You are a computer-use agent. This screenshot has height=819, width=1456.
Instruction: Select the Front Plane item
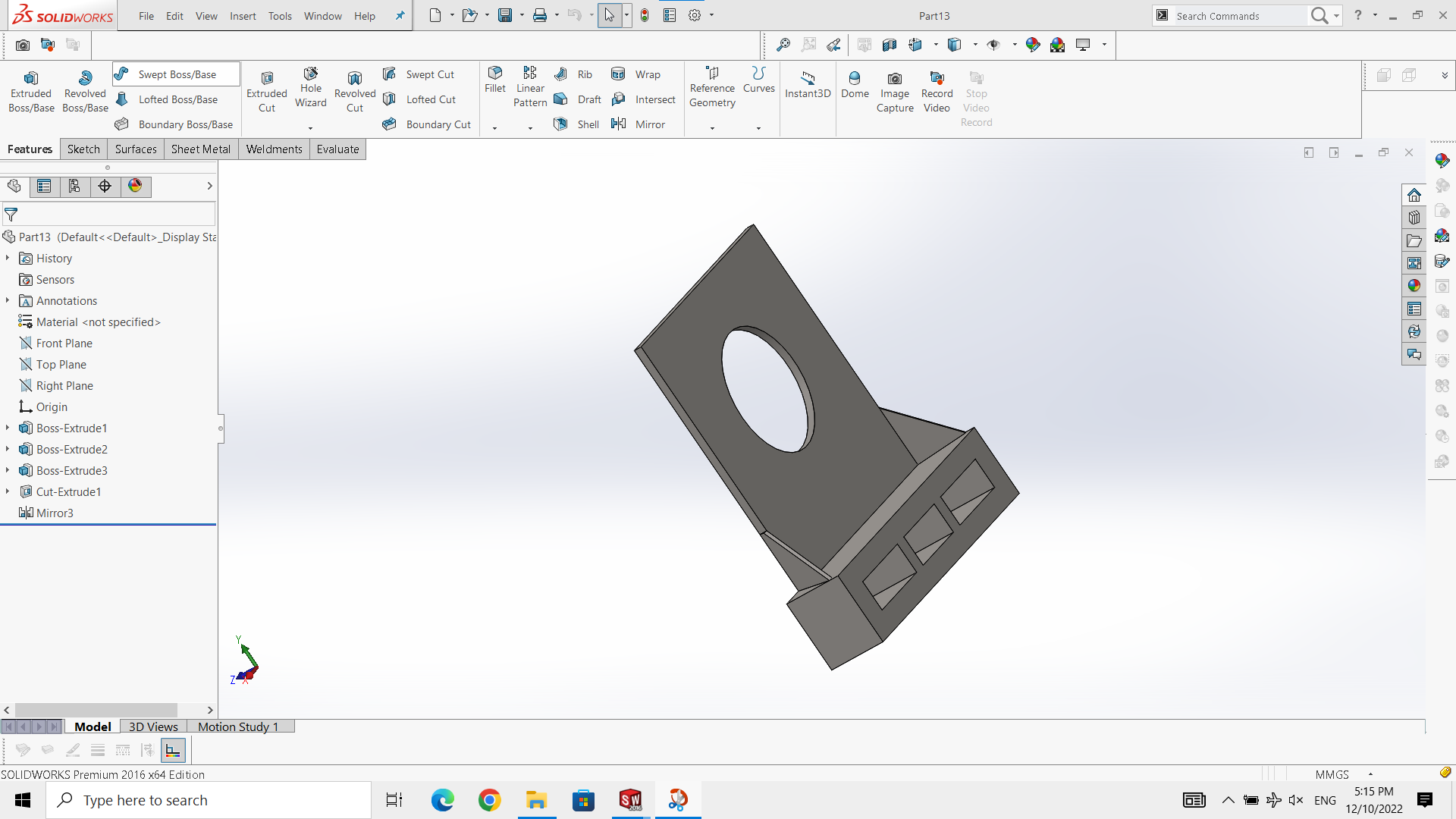55,344
